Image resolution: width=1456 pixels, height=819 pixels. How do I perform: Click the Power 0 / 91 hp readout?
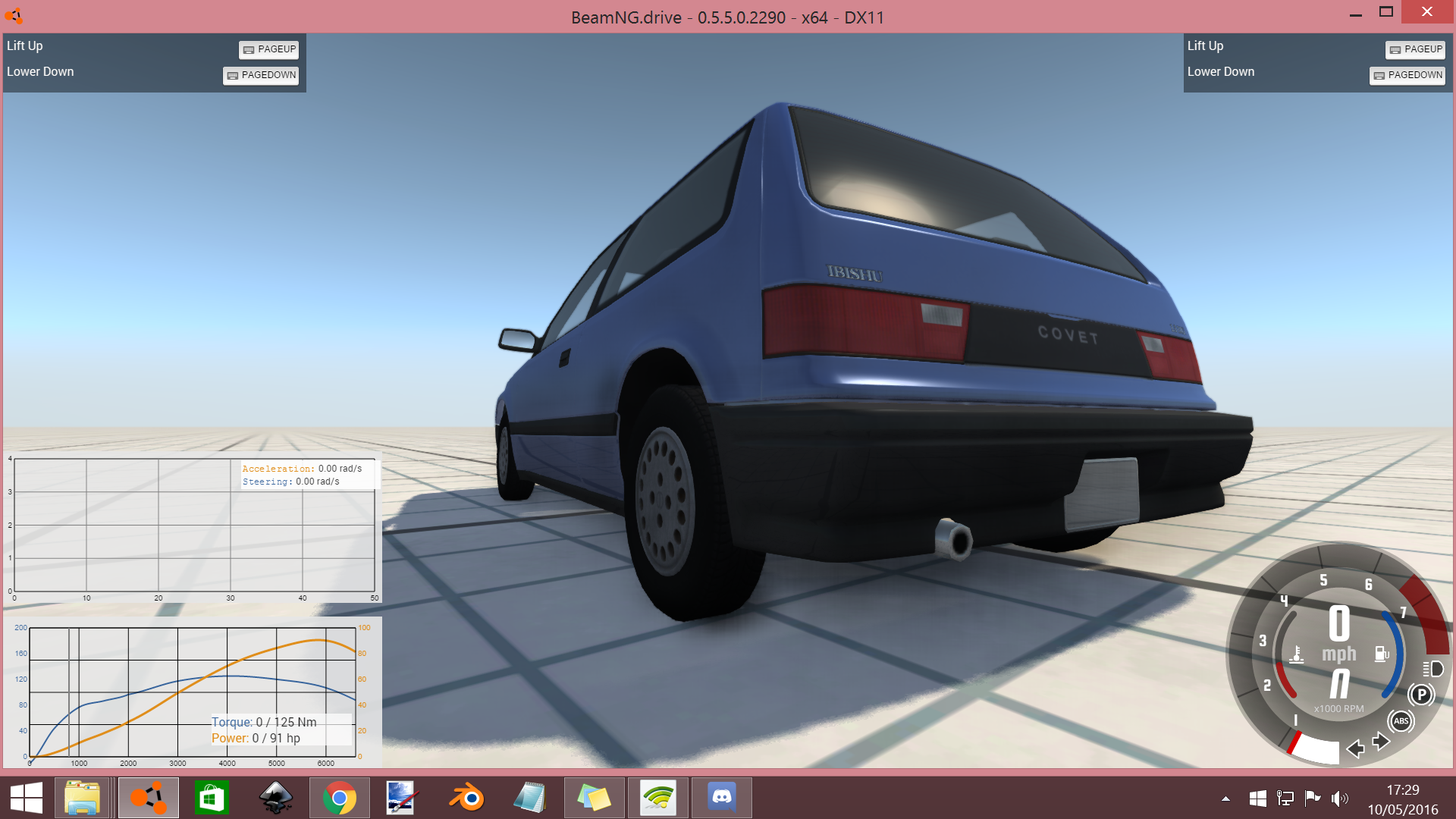tap(256, 738)
